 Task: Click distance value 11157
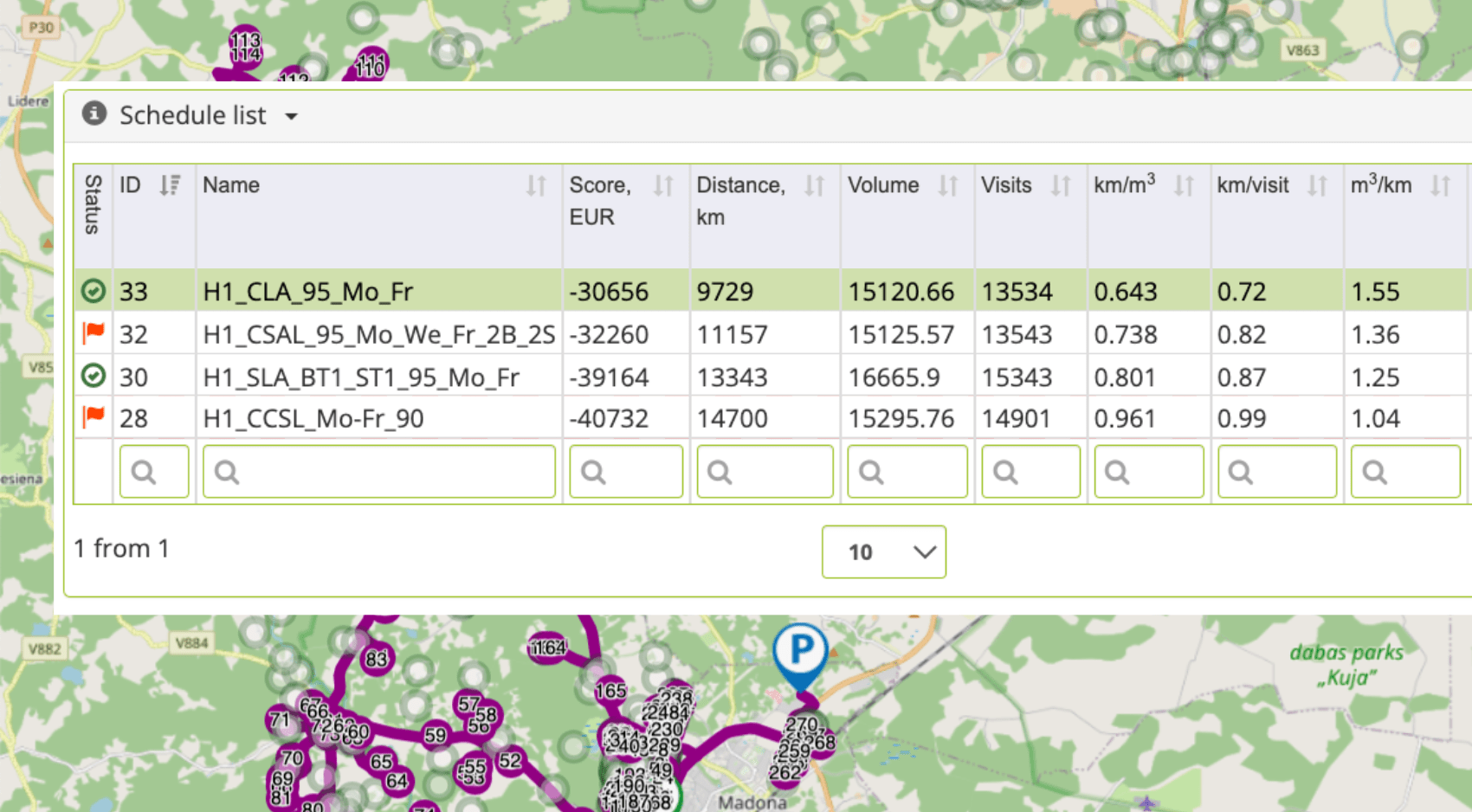[x=733, y=334]
